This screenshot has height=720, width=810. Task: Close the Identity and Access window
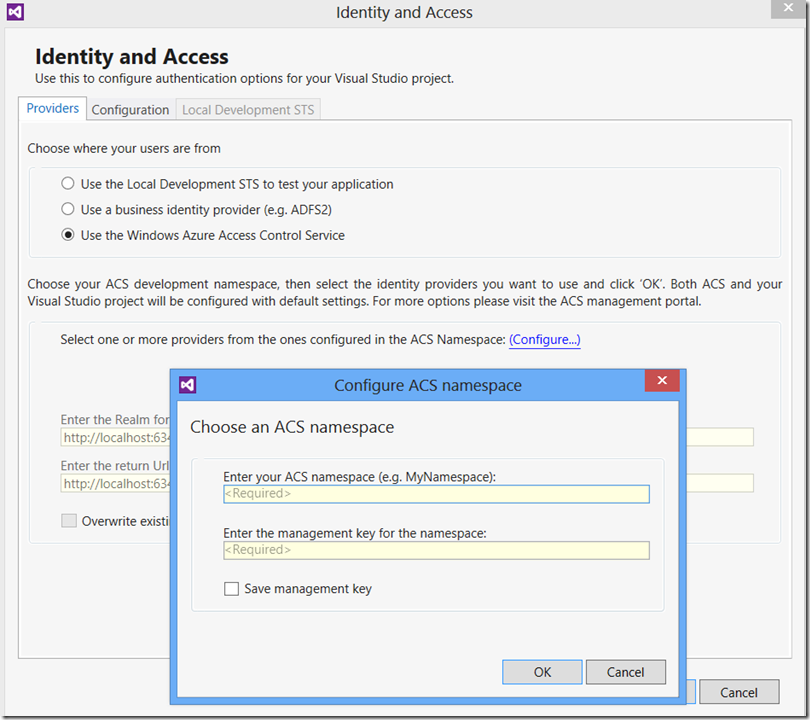click(788, 8)
